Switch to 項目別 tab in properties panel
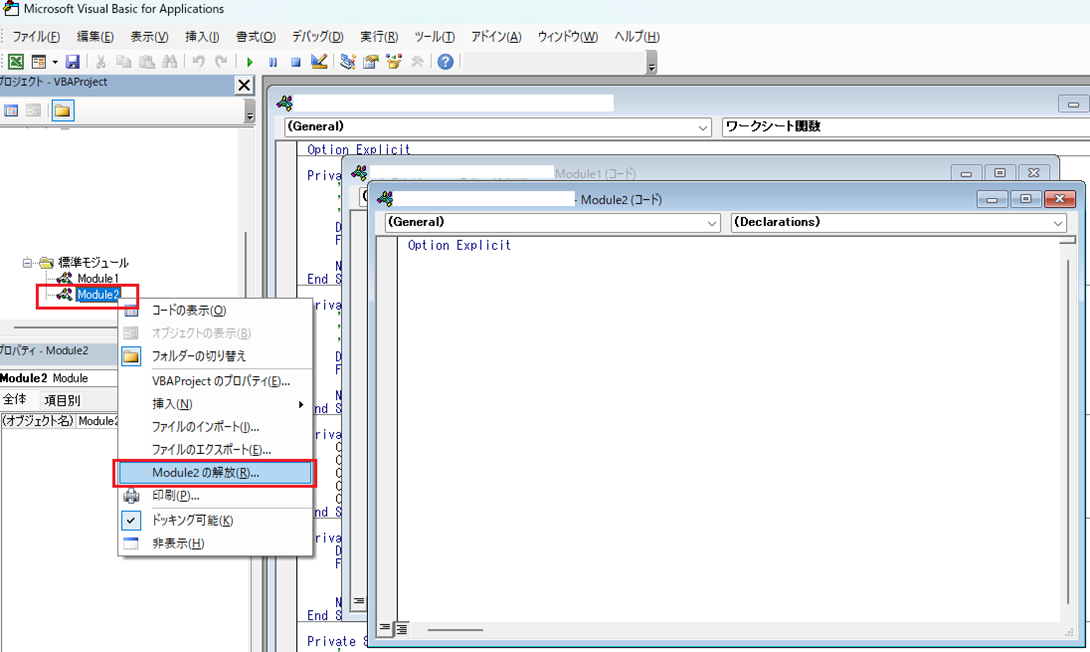Image resolution: width=1090 pixels, height=652 pixels. point(62,400)
